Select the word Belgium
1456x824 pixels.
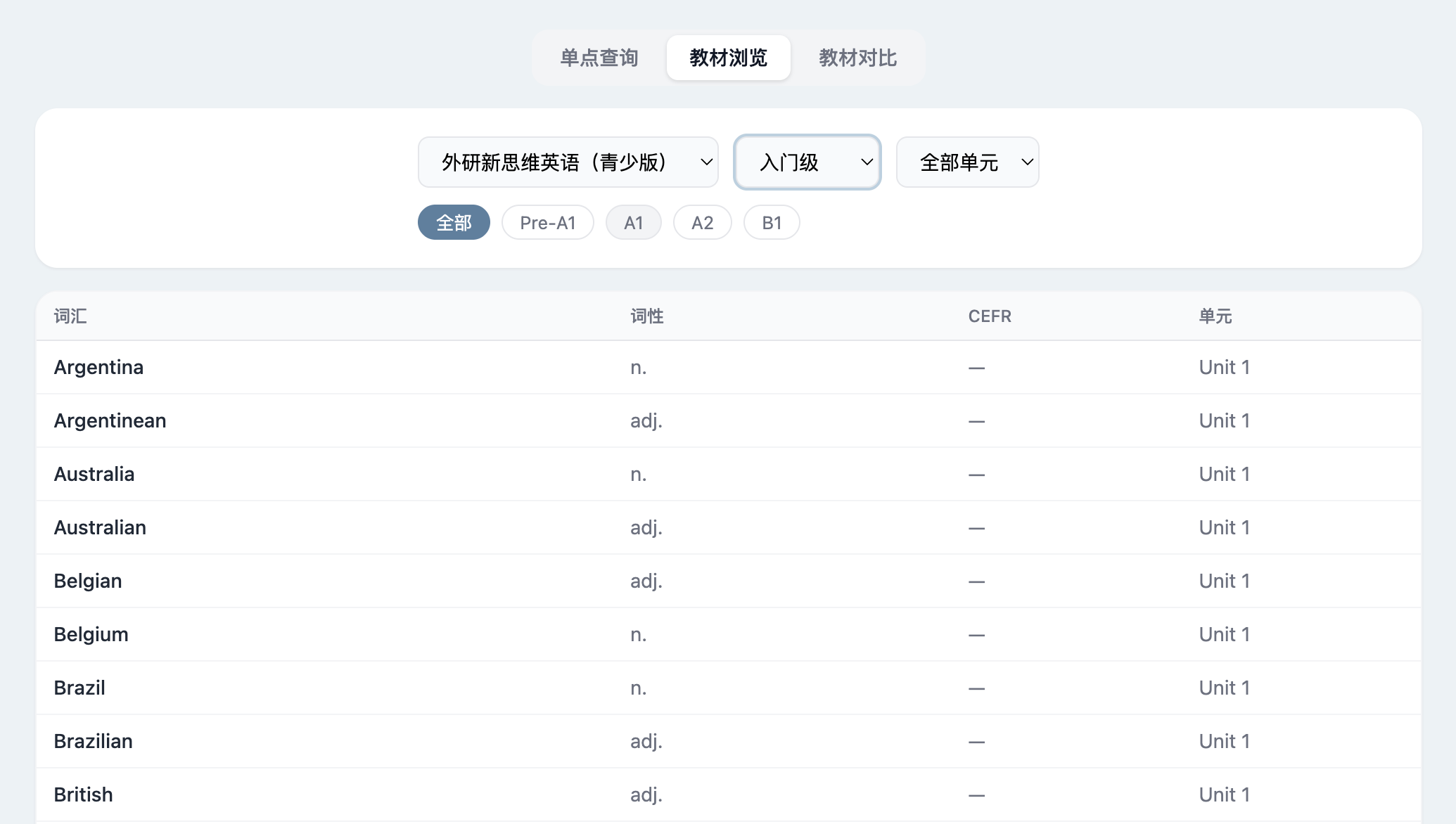(x=91, y=634)
